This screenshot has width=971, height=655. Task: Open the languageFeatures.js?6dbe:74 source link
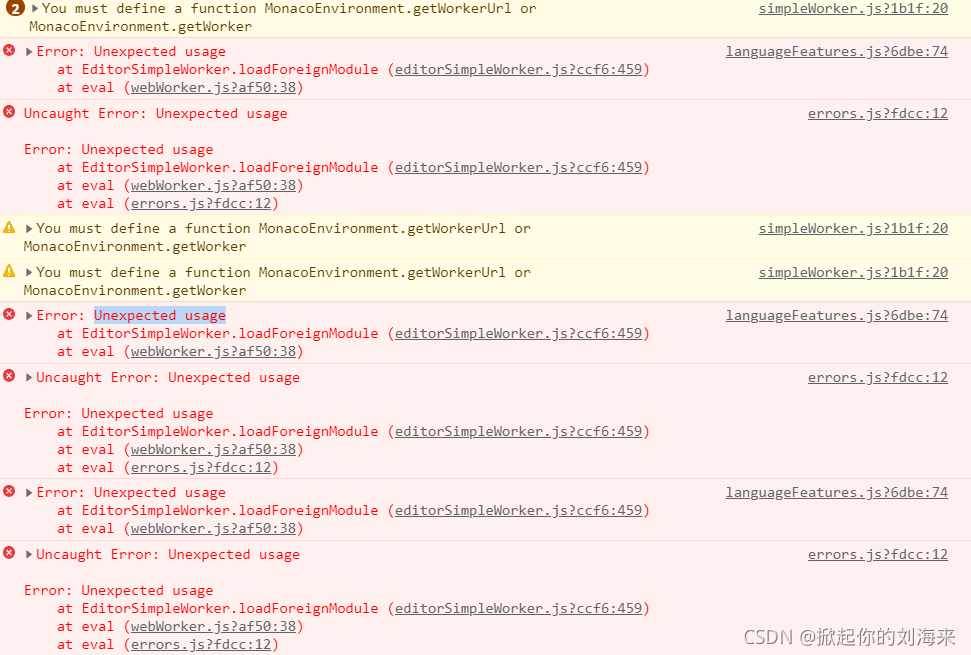[x=837, y=51]
